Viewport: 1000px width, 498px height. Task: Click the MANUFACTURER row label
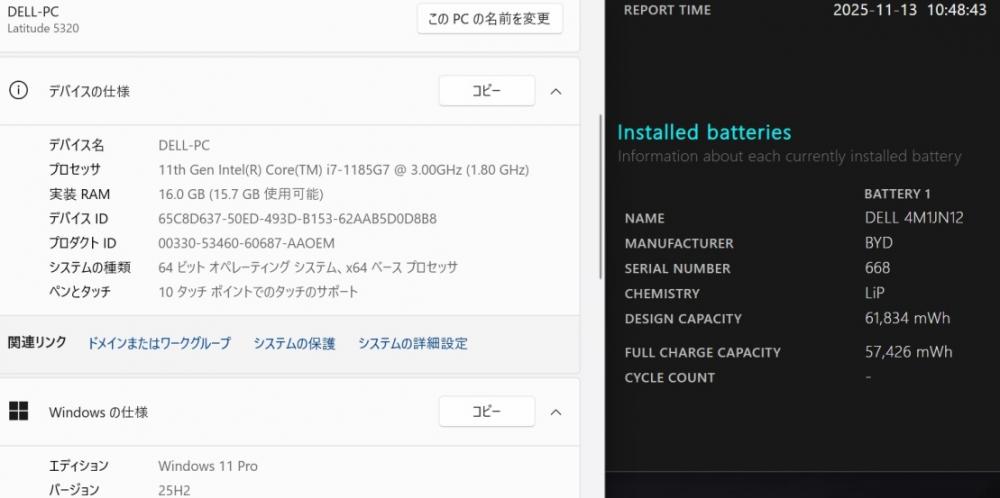click(x=679, y=244)
